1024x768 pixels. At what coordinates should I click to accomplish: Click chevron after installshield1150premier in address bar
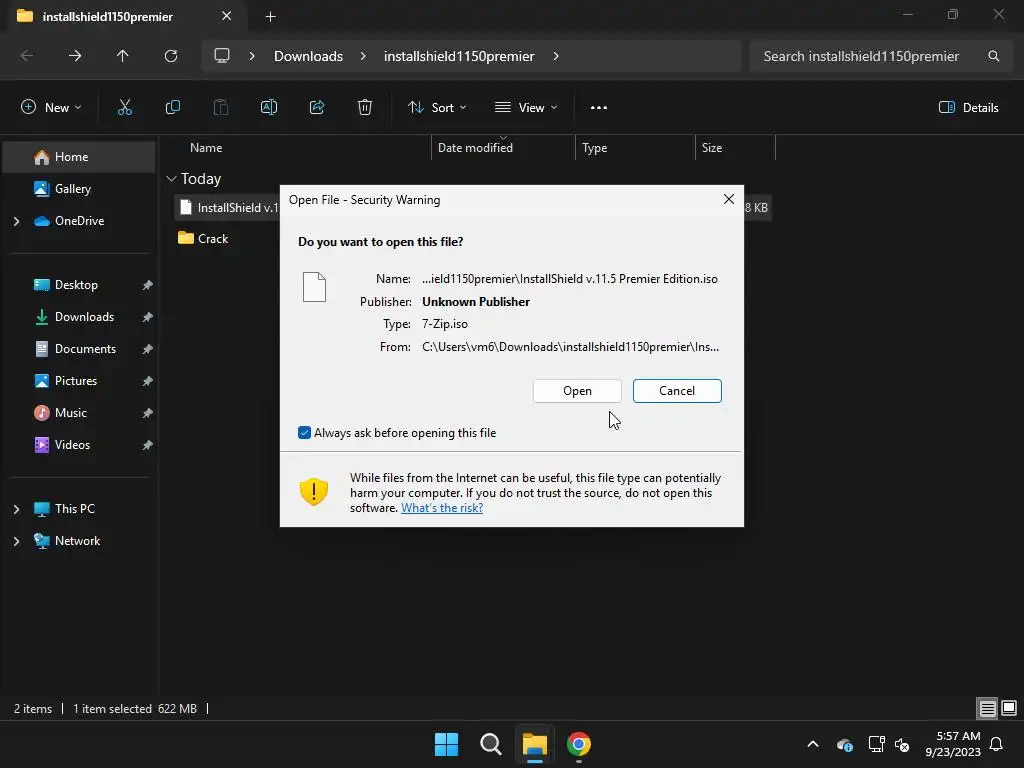point(556,56)
